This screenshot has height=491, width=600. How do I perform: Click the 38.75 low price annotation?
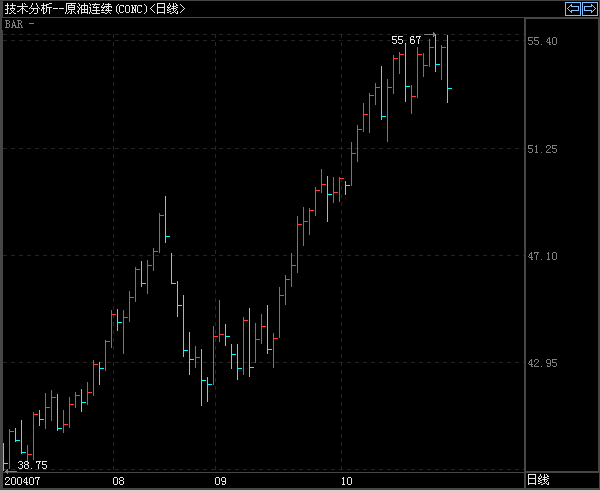(x=33, y=465)
